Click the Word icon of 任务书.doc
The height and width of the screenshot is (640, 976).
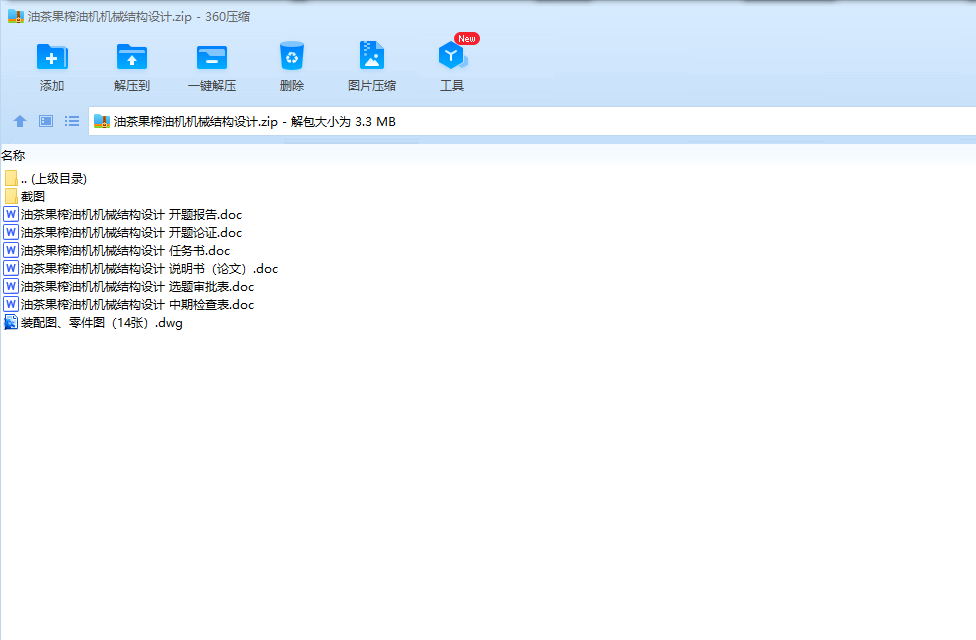(x=11, y=250)
